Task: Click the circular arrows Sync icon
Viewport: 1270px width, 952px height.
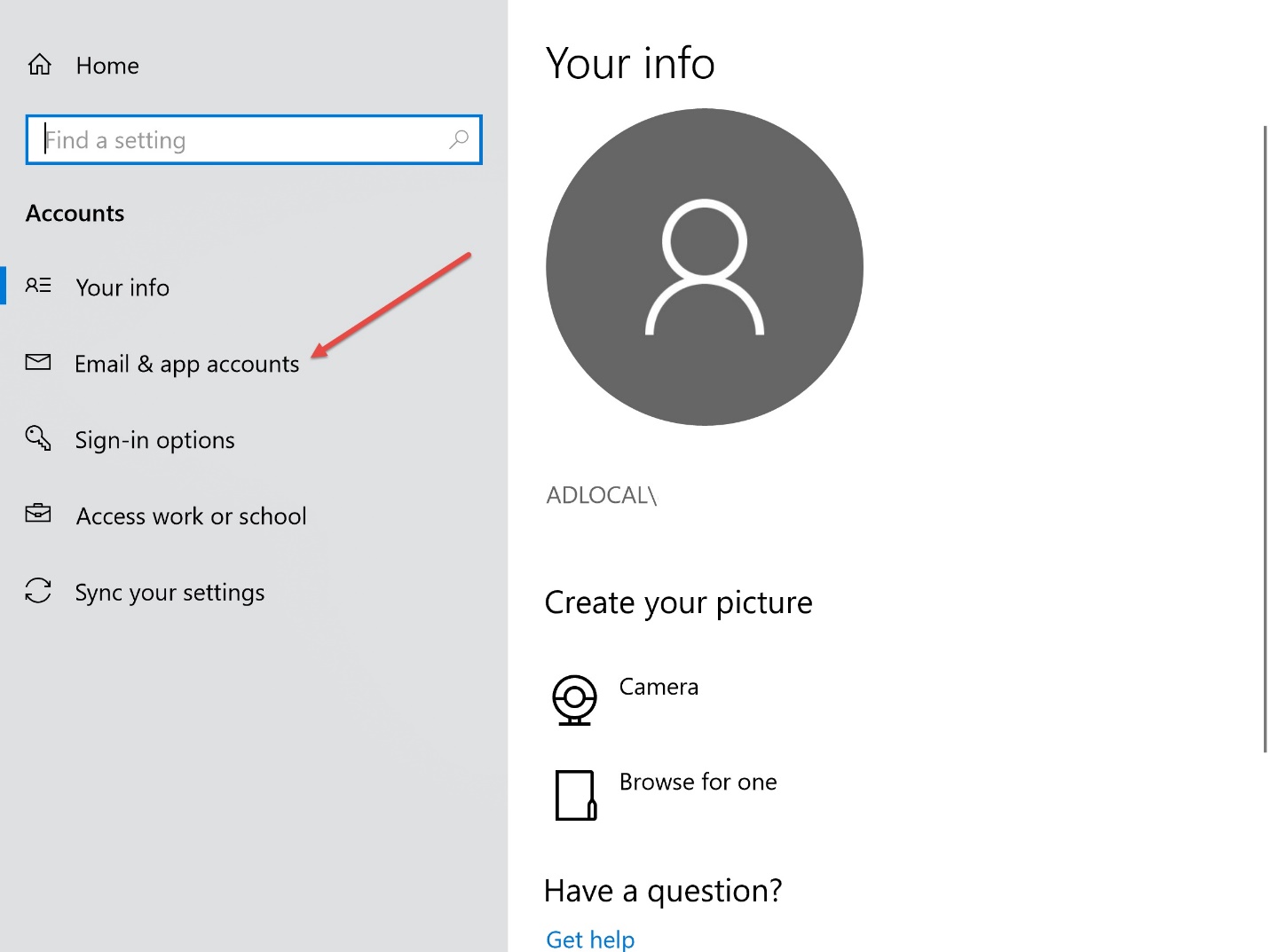Action: pyautogui.click(x=38, y=590)
